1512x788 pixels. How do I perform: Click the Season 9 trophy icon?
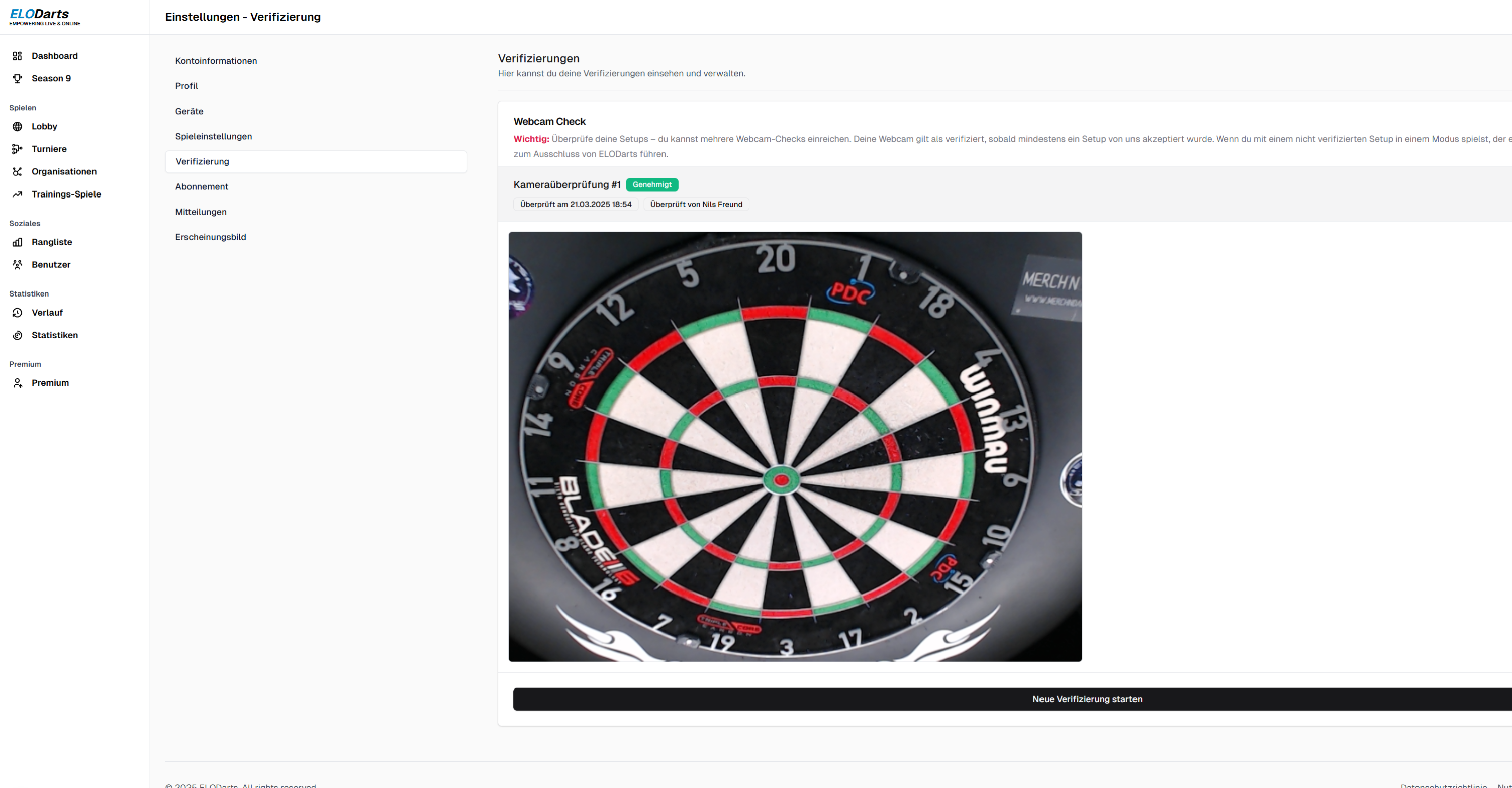(17, 78)
